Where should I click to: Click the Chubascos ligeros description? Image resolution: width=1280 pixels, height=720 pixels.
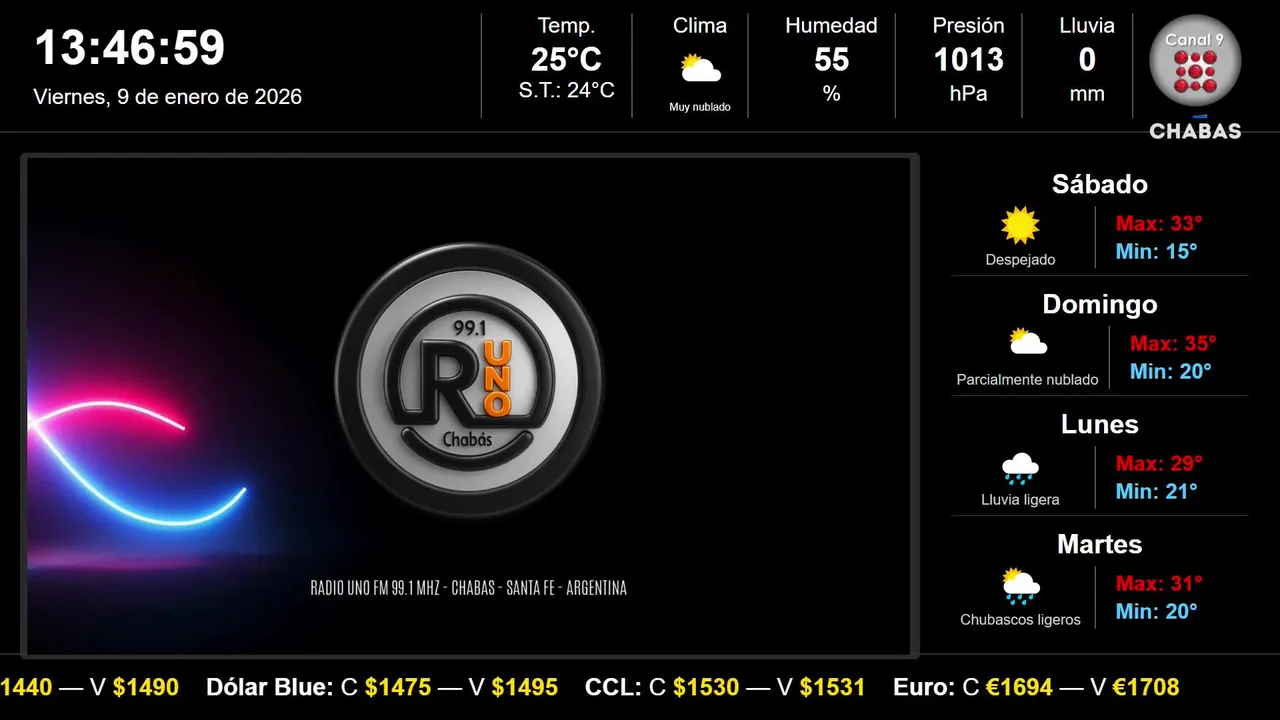click(1020, 620)
